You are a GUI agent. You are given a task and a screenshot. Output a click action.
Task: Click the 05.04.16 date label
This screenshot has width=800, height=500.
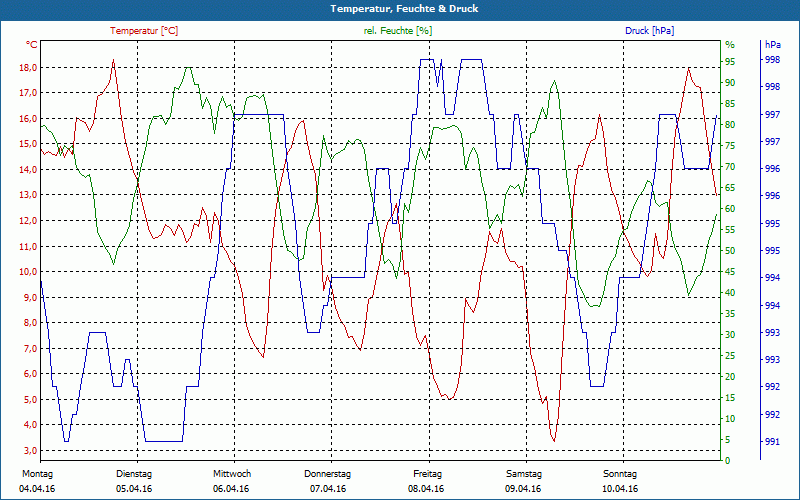[x=134, y=489]
